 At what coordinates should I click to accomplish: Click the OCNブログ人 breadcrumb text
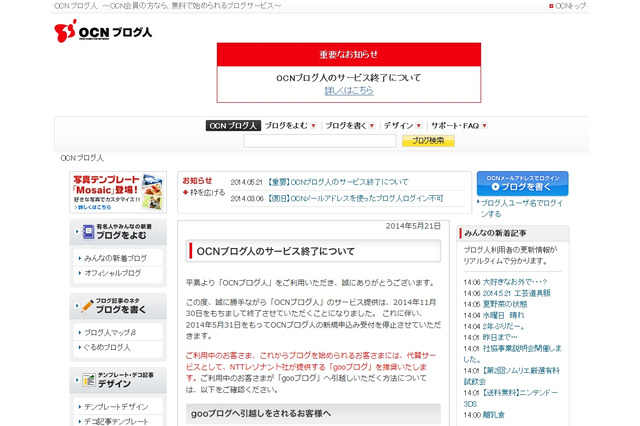pyautogui.click(x=82, y=158)
